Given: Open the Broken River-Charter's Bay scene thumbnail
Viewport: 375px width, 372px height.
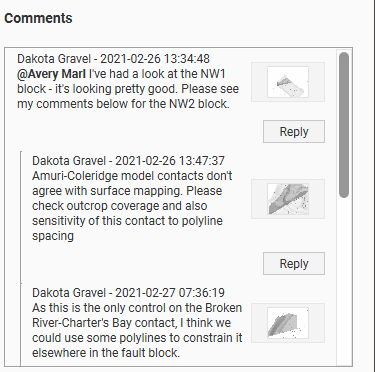Looking at the screenshot, I should tap(288, 323).
